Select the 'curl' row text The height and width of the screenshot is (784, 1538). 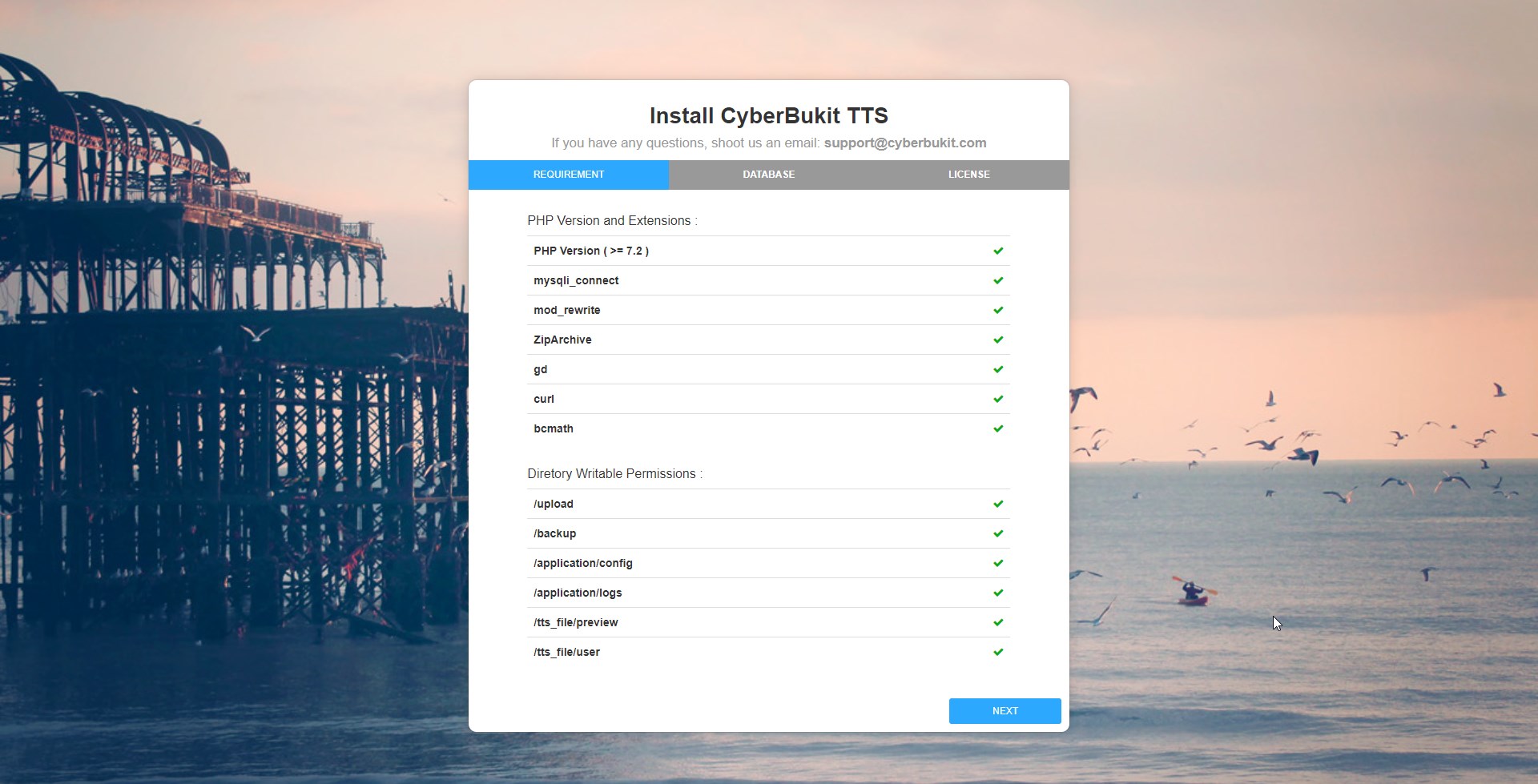click(544, 399)
